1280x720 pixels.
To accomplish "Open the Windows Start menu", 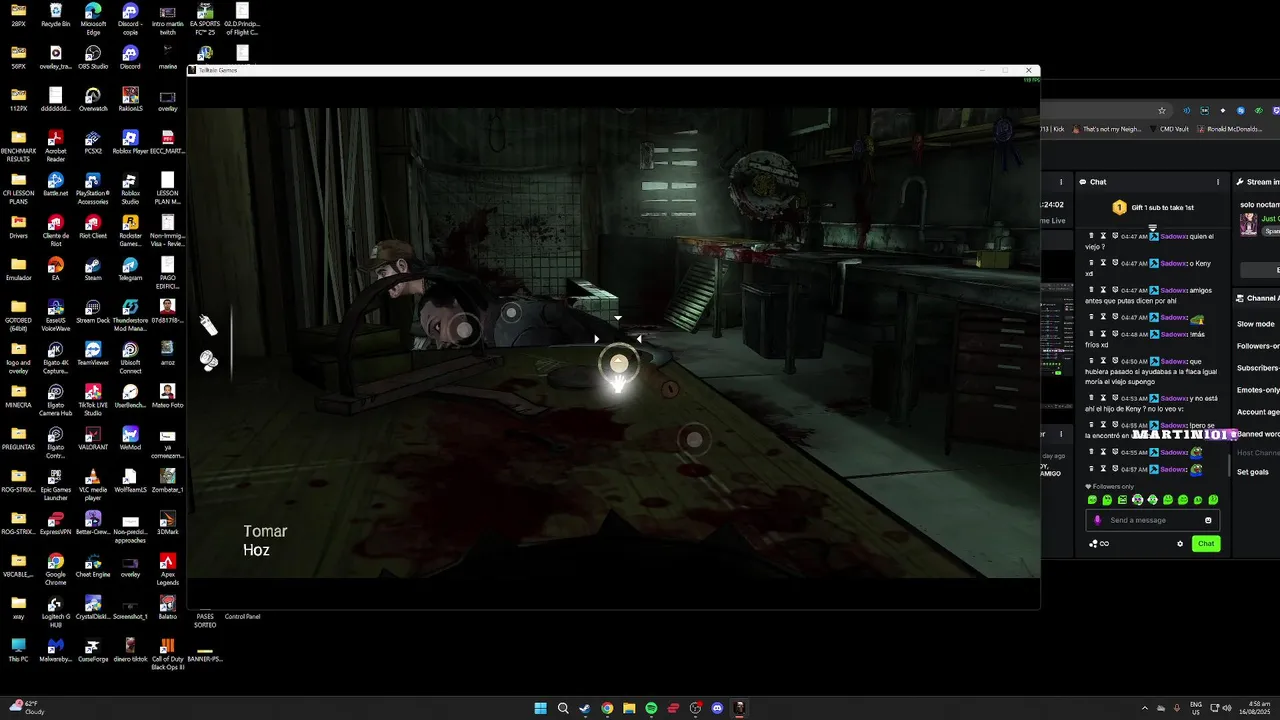I will (541, 708).
